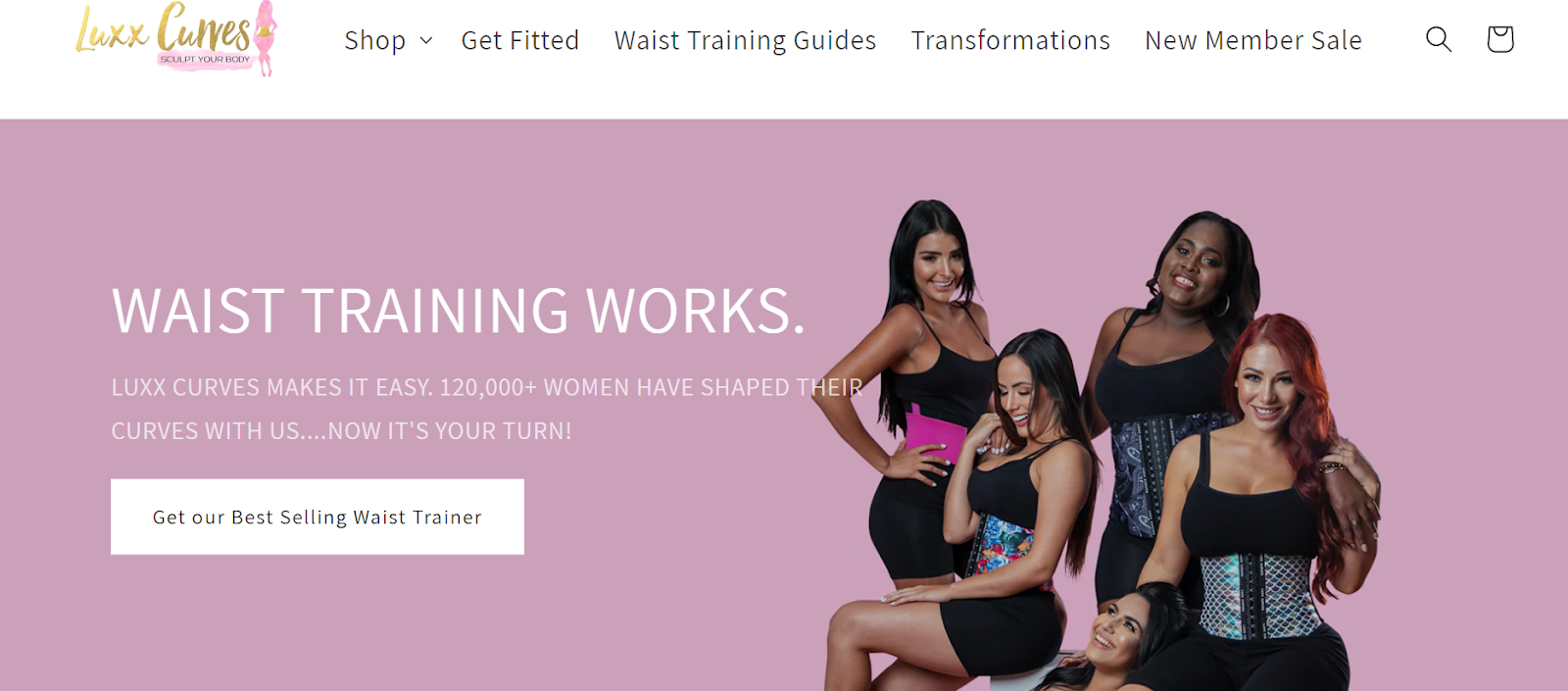The image size is (1568, 691).
Task: Click the 120,000+ women subheading text
Action: coord(487,409)
